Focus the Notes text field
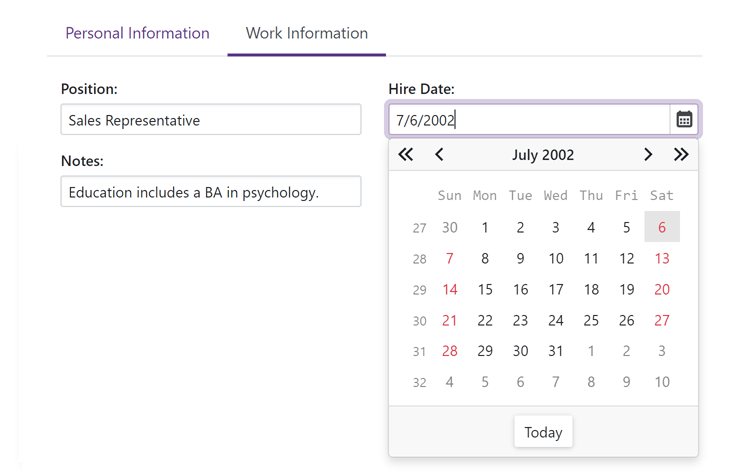 (x=210, y=192)
